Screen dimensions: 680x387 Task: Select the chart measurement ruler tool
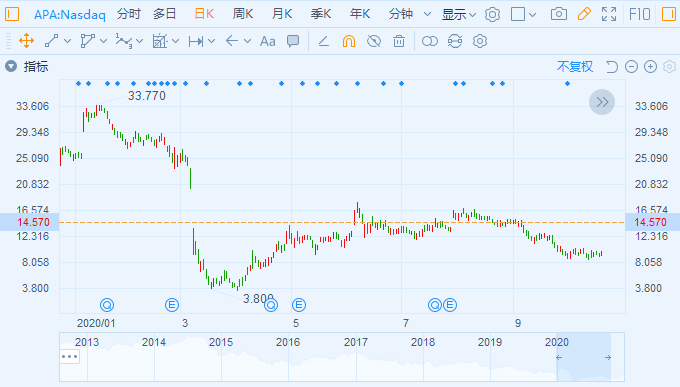(x=160, y=41)
